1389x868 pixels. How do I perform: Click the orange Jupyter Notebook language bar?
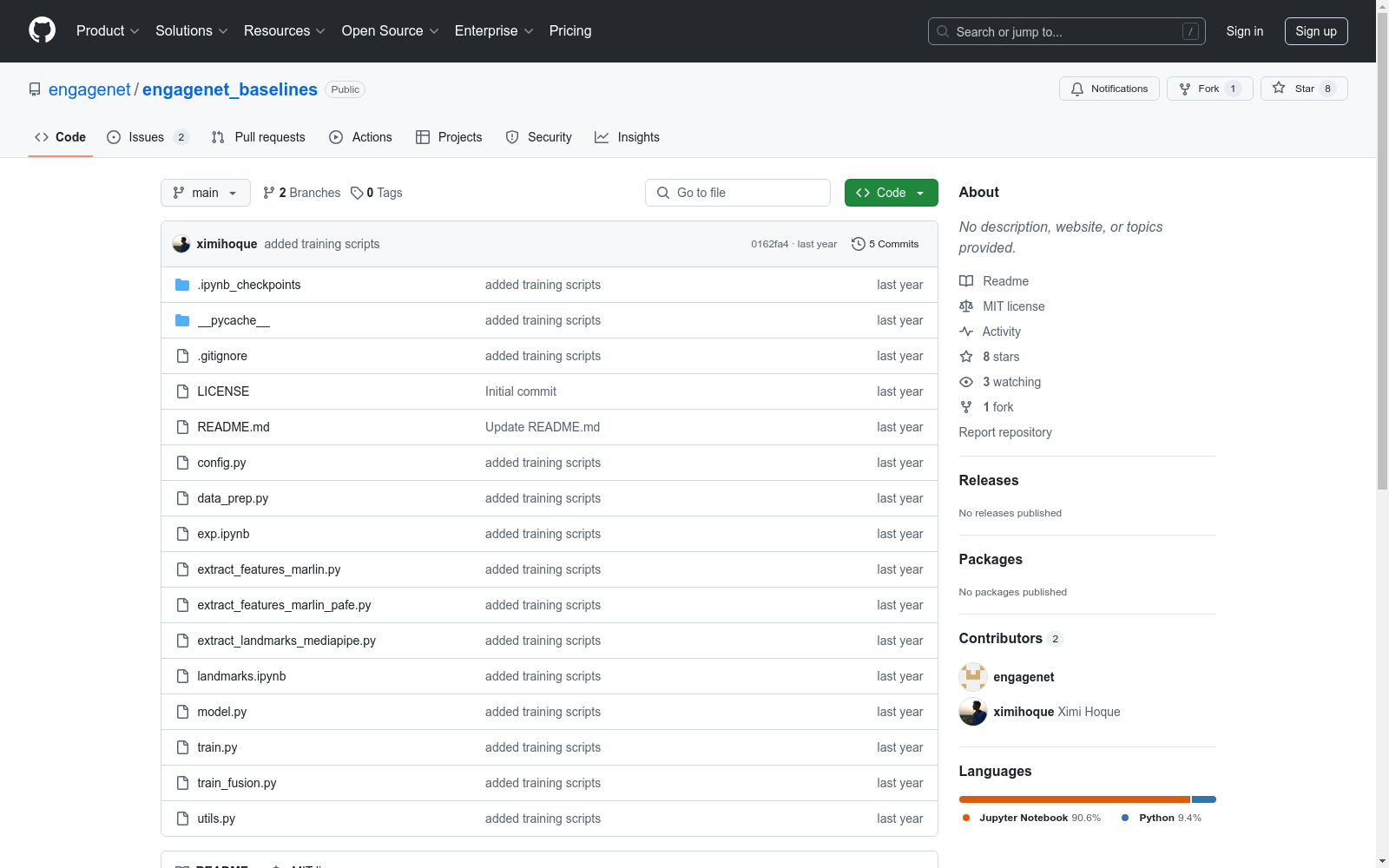pyautogui.click(x=1075, y=799)
